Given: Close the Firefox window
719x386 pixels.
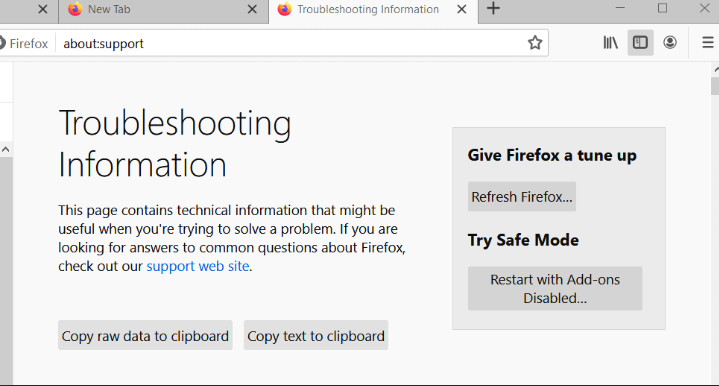Looking at the screenshot, I should click(x=704, y=8).
